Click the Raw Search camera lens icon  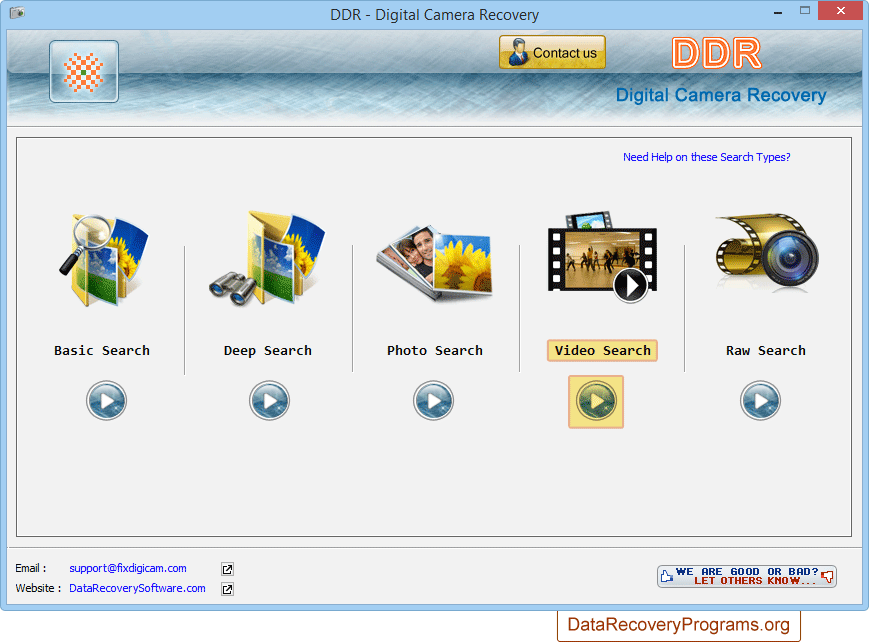(767, 251)
